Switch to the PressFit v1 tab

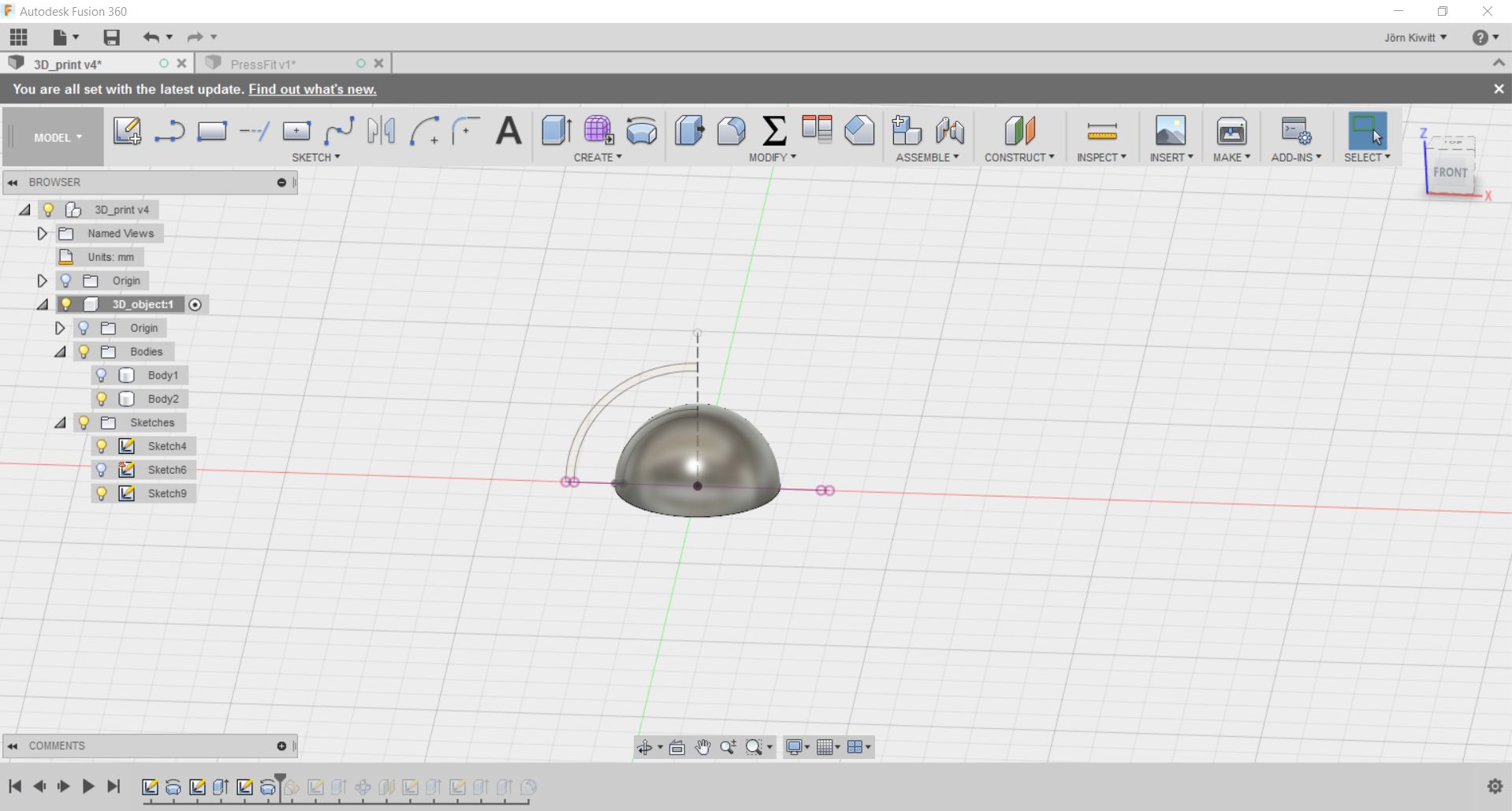(x=263, y=64)
